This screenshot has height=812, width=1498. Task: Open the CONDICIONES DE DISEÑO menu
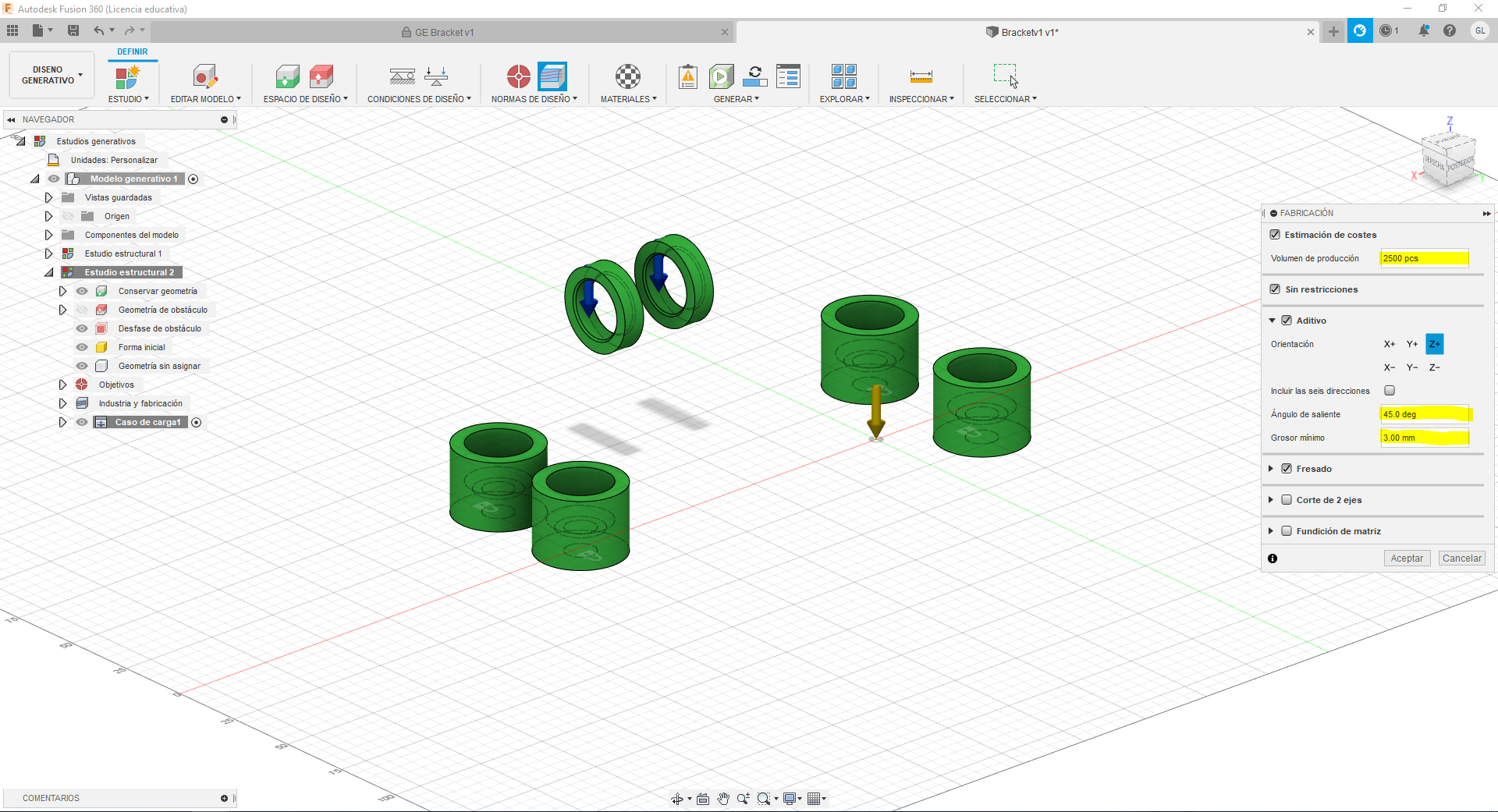419,99
